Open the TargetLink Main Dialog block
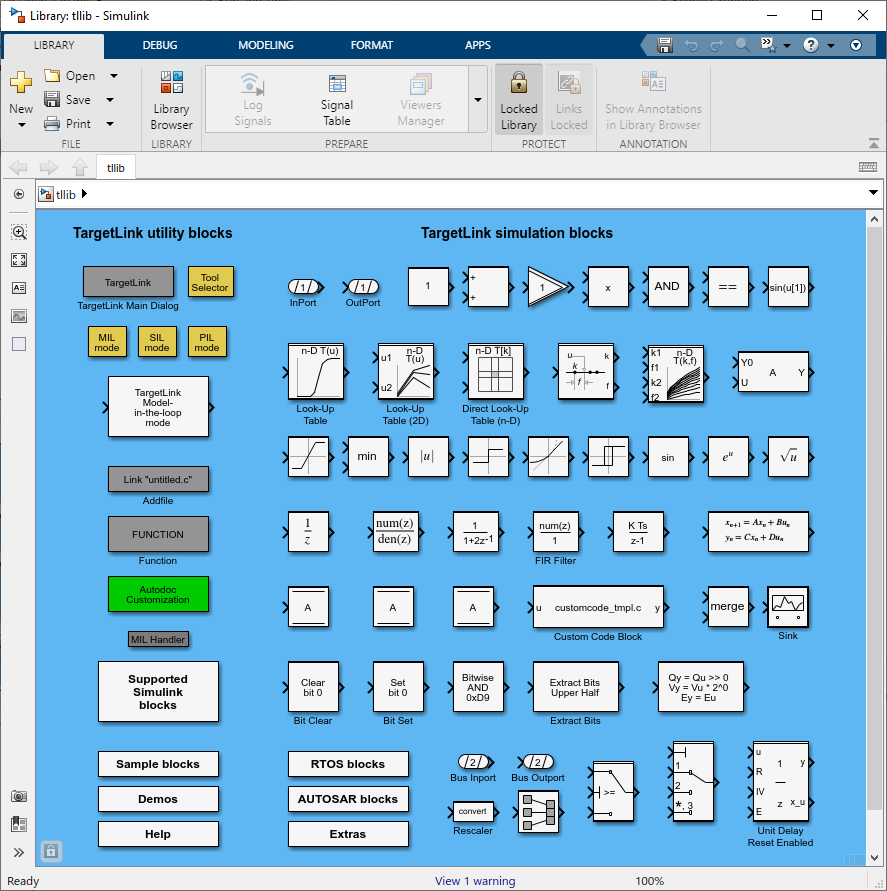Image resolution: width=887 pixels, height=891 pixels. point(128,282)
